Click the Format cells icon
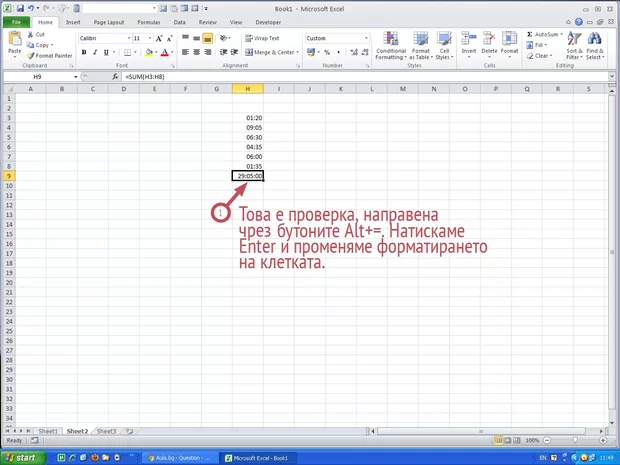 (x=509, y=40)
